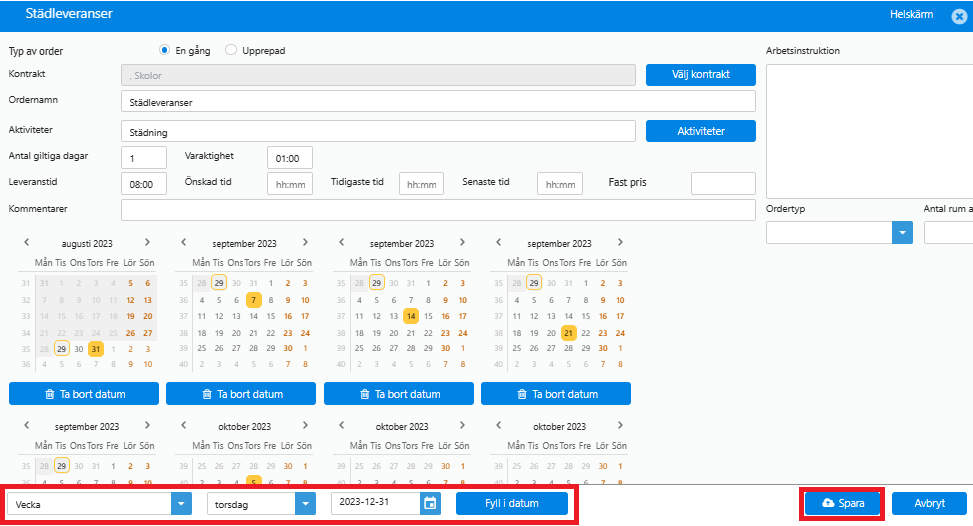Open the Ordertyp dropdown

click(x=902, y=233)
